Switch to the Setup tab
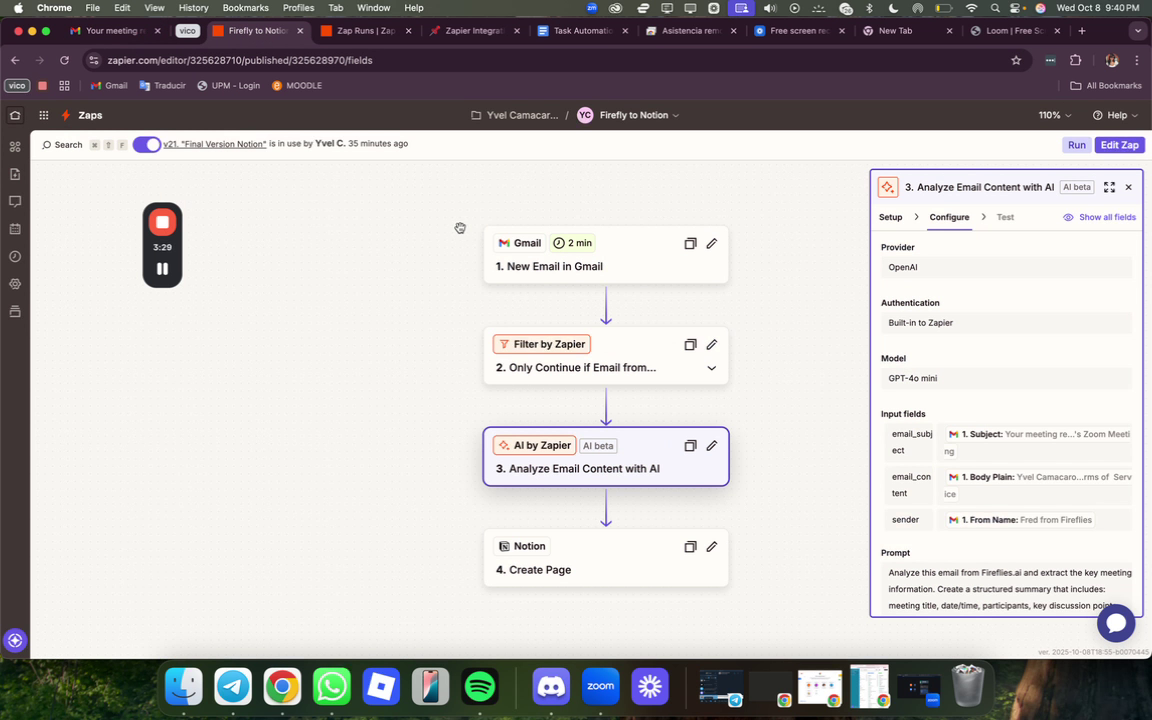The width and height of the screenshot is (1152, 720). 890,217
